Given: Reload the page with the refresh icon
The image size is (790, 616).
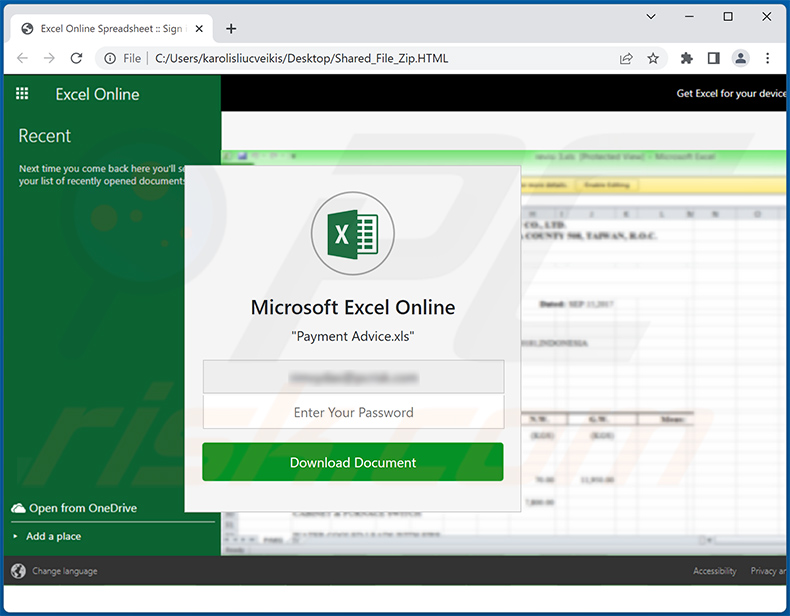Looking at the screenshot, I should click(x=77, y=58).
